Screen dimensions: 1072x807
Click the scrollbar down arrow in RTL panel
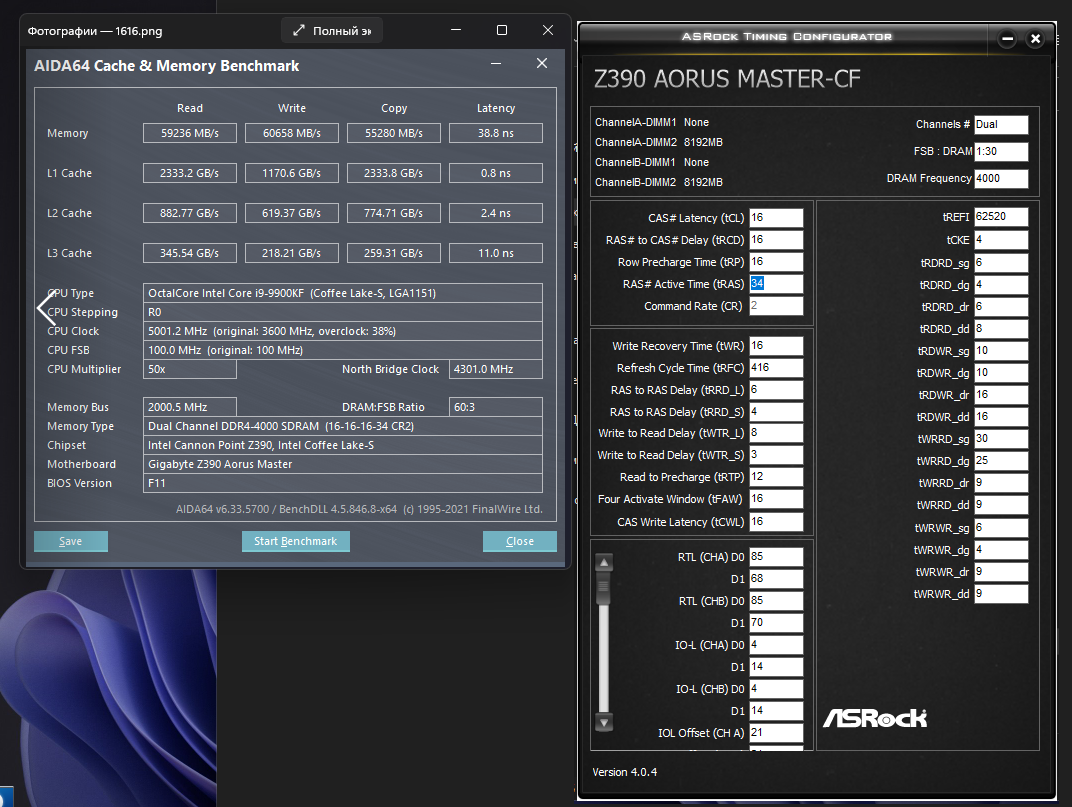(604, 722)
